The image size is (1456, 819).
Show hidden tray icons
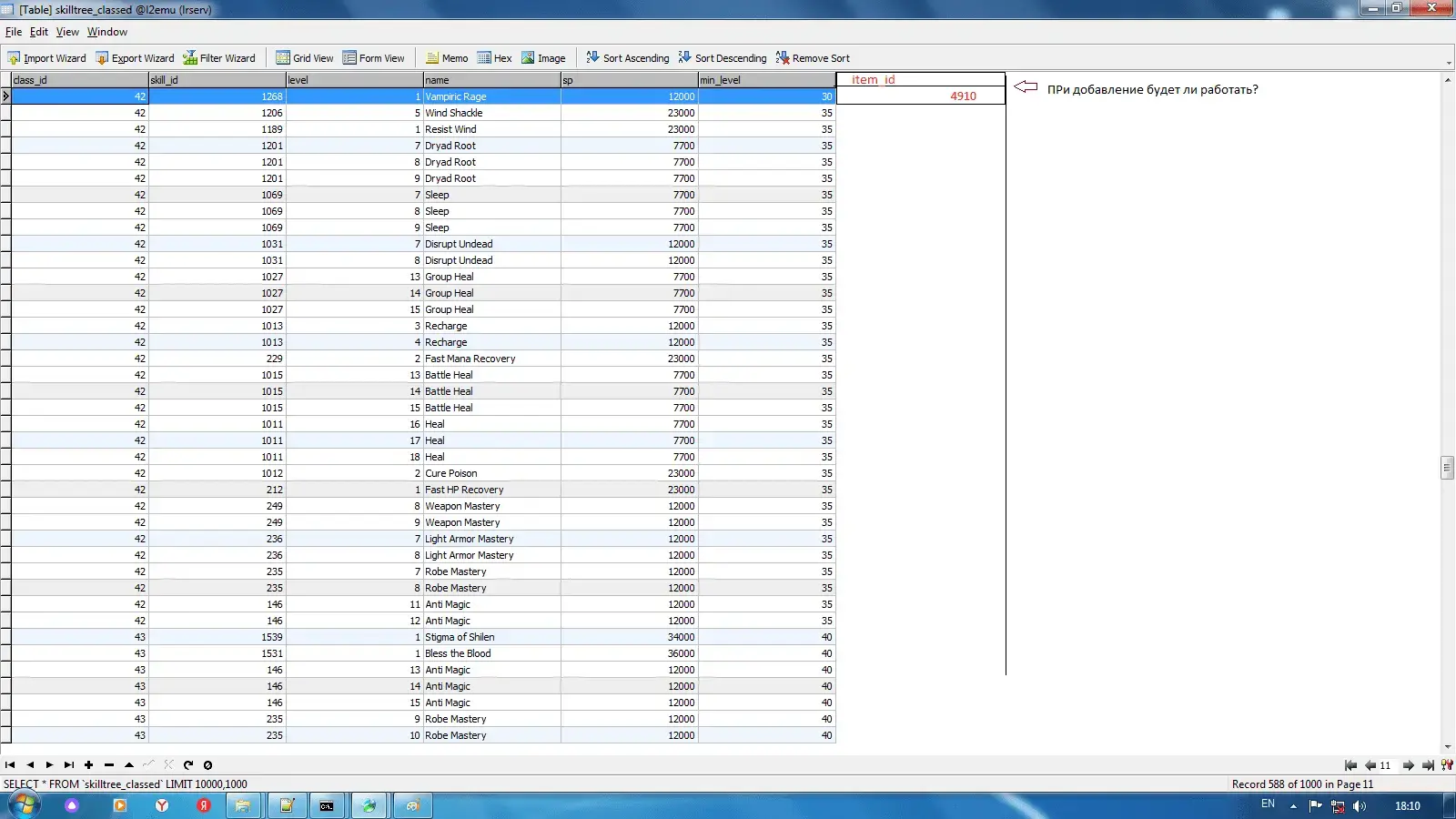[1293, 806]
